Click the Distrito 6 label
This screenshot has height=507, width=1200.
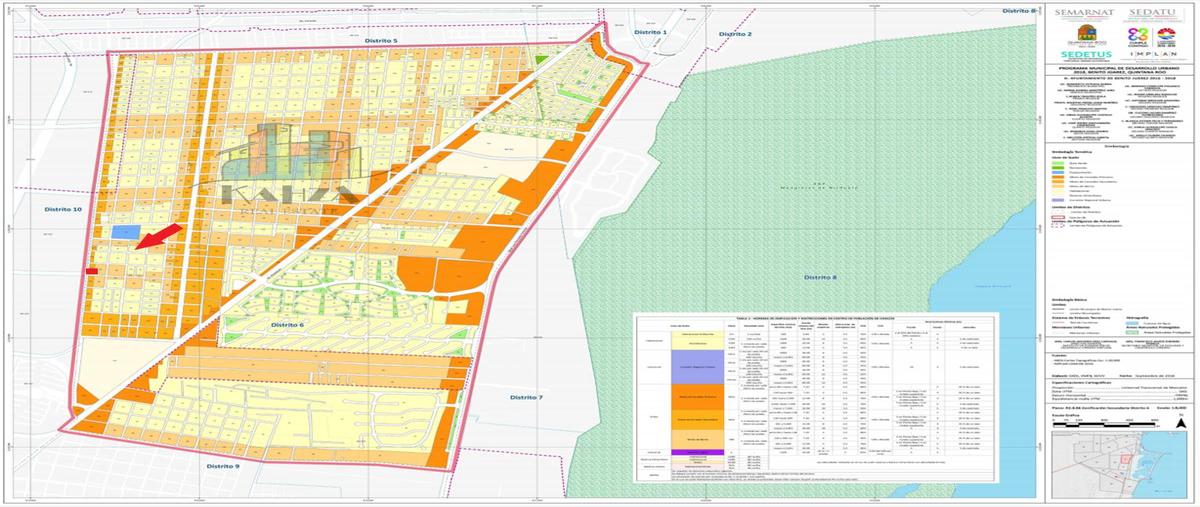(x=287, y=325)
